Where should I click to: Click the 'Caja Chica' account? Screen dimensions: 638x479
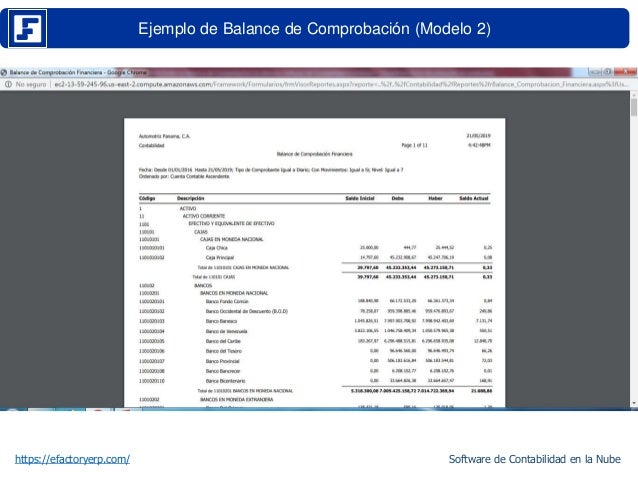216,248
